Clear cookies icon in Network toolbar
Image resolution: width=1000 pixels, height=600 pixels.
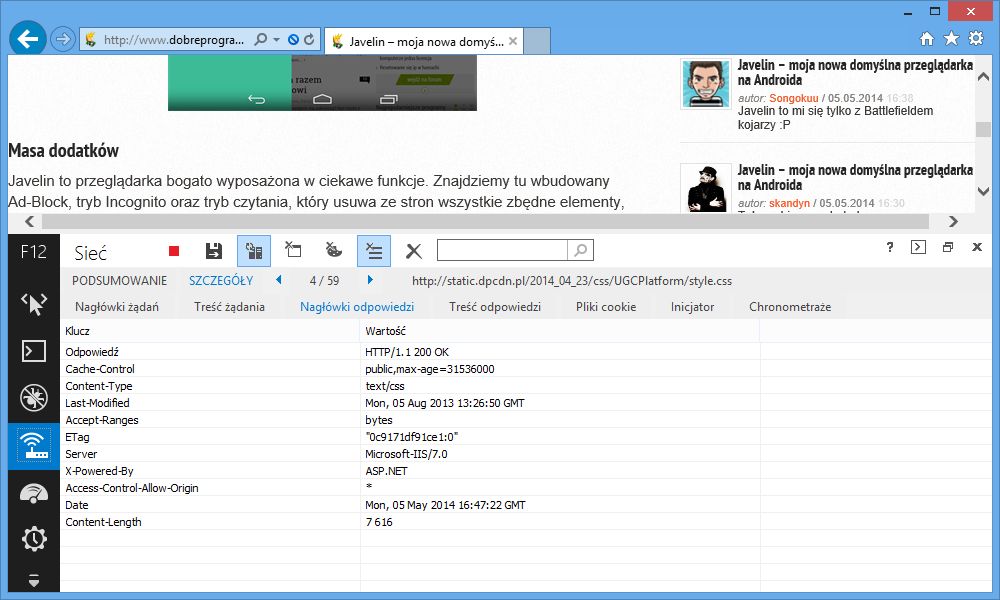333,250
